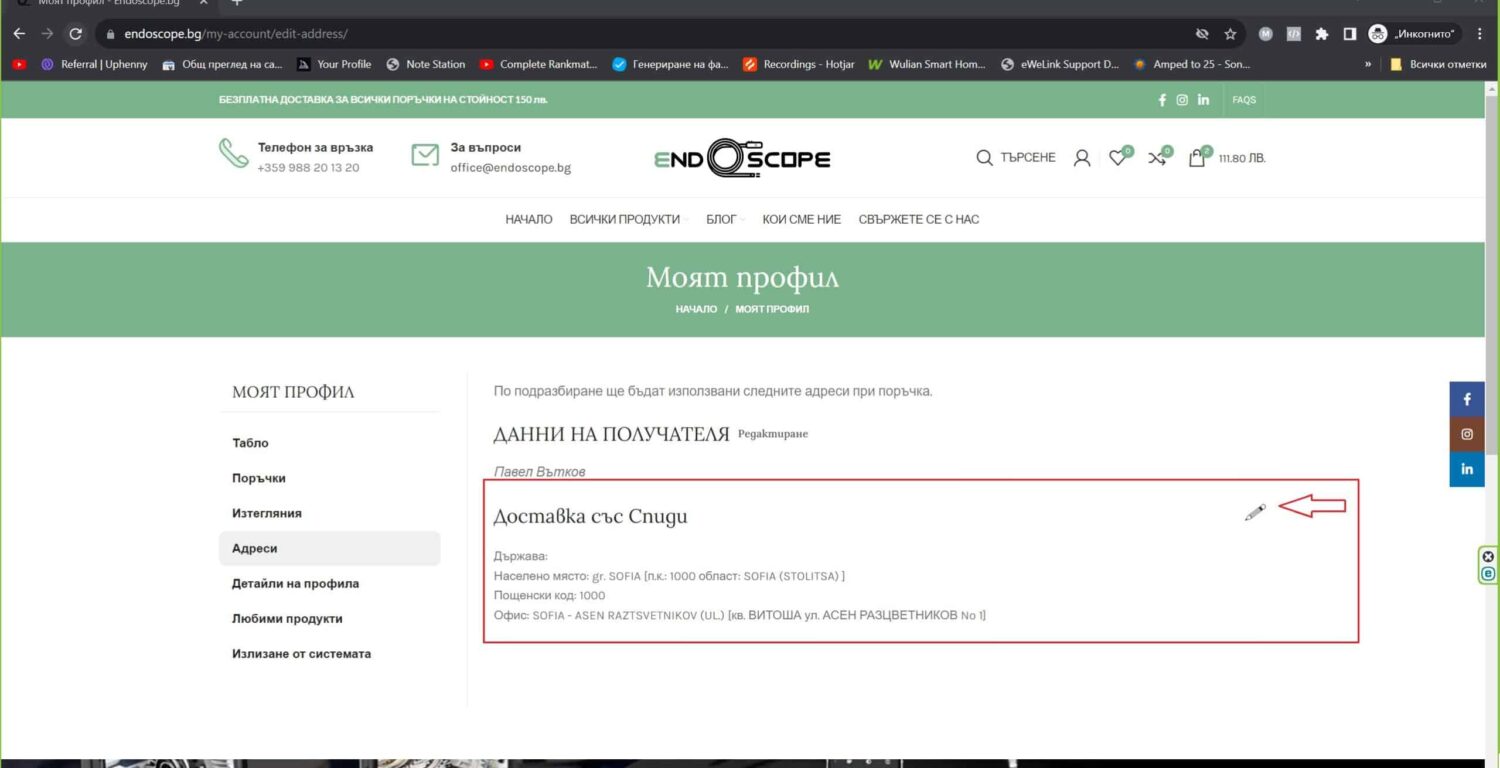Reload the page with the refresh icon
Image resolution: width=1500 pixels, height=768 pixels.
click(76, 34)
